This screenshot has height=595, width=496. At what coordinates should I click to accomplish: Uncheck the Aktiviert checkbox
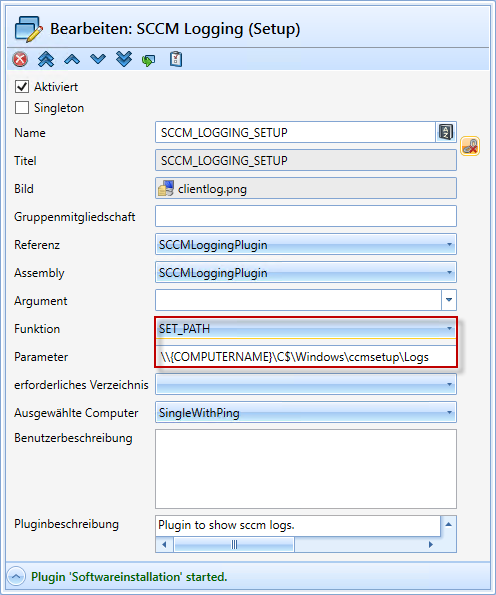pos(22,87)
